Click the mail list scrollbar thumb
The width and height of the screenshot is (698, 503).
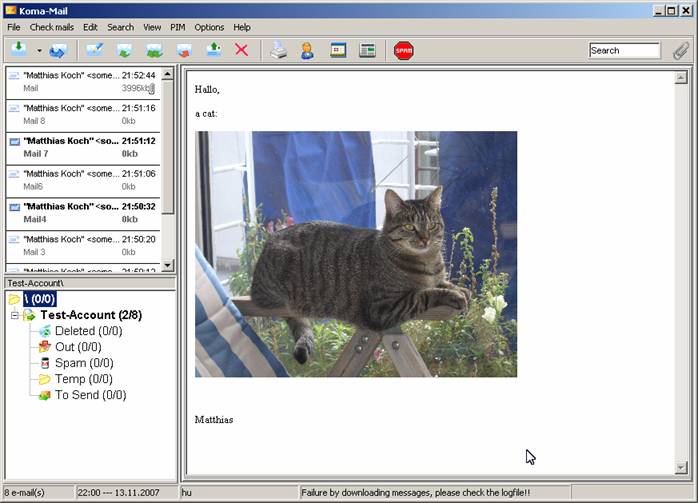[x=167, y=147]
